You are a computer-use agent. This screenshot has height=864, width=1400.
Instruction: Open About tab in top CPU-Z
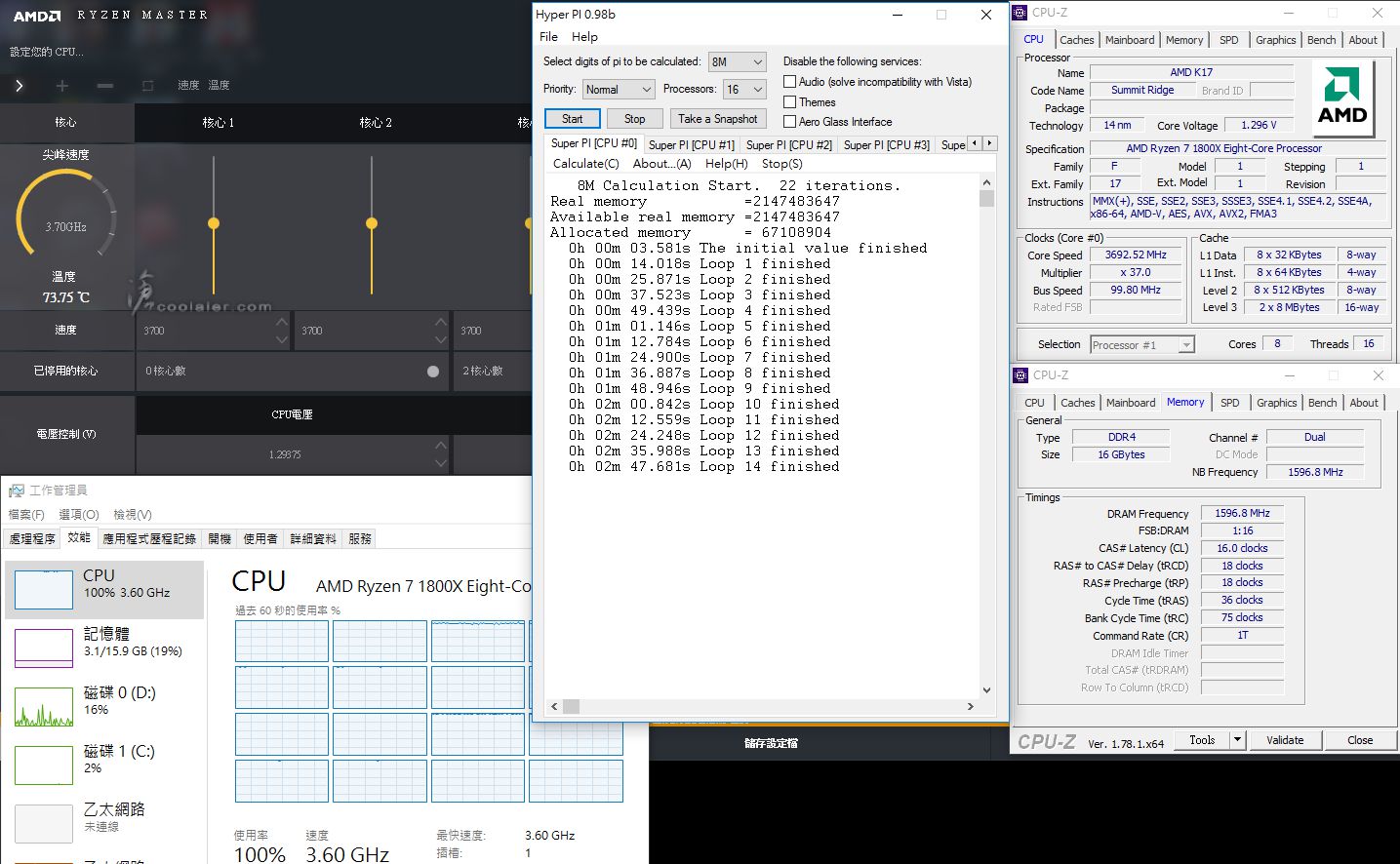coord(1363,40)
